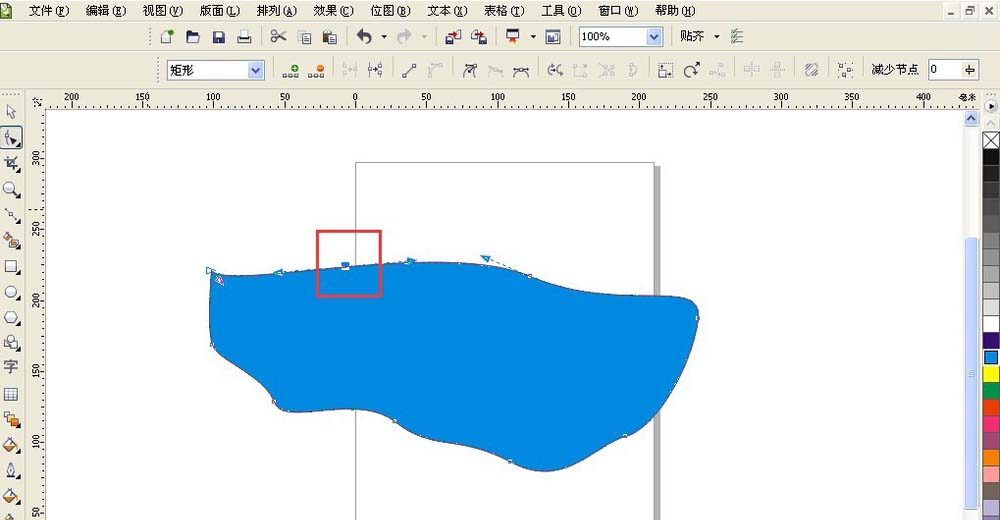The image size is (1000, 520).
Task: Click Stretch and scale nodes icon
Action: click(x=665, y=70)
